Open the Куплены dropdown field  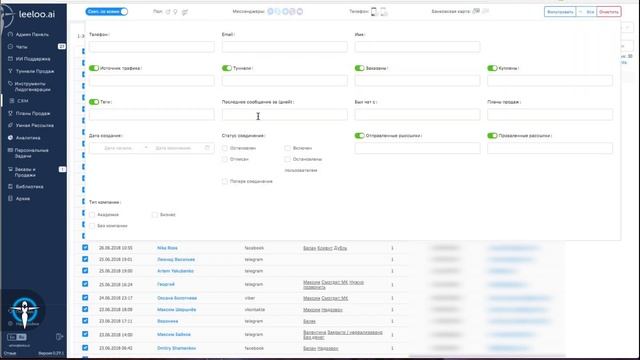[x=550, y=80]
